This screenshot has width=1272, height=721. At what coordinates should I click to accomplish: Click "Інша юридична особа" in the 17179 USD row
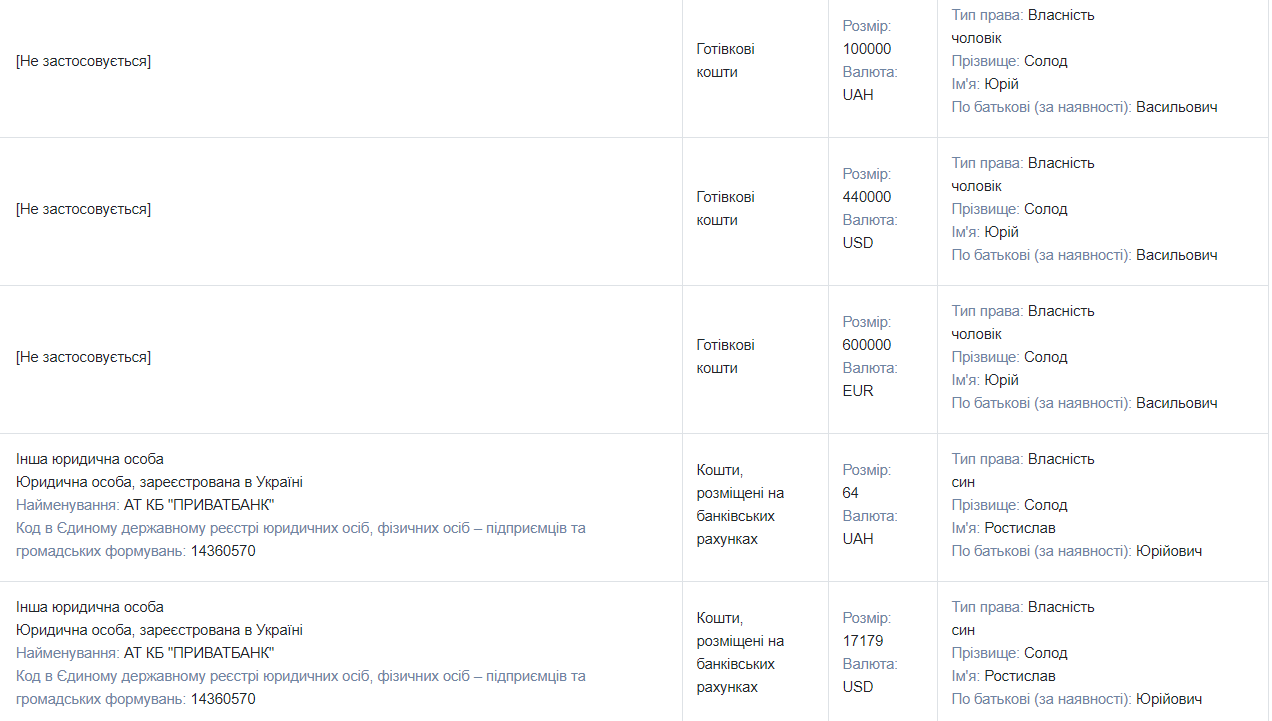coord(90,607)
